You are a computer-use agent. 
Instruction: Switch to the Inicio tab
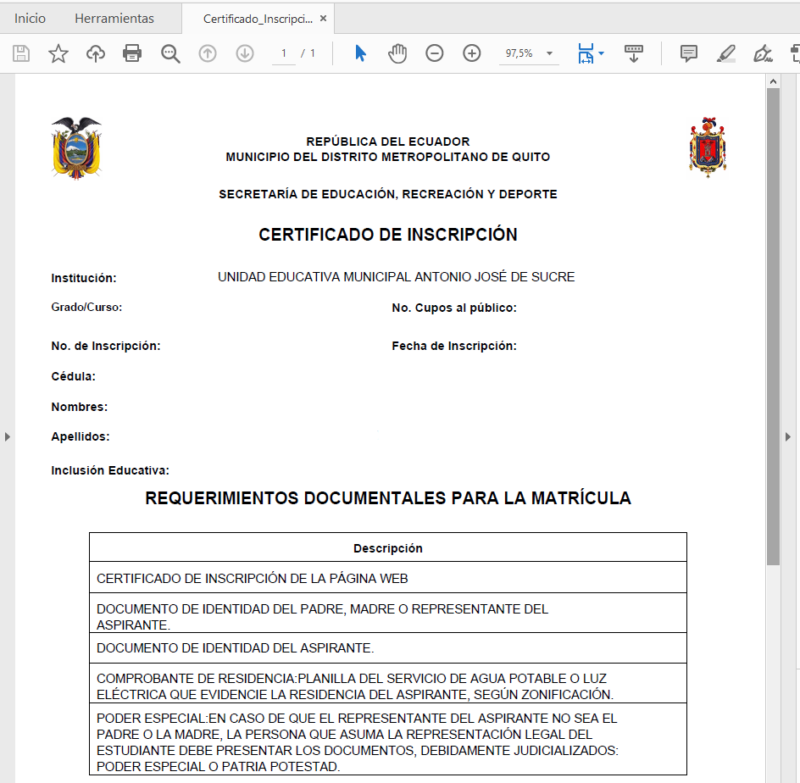30,18
